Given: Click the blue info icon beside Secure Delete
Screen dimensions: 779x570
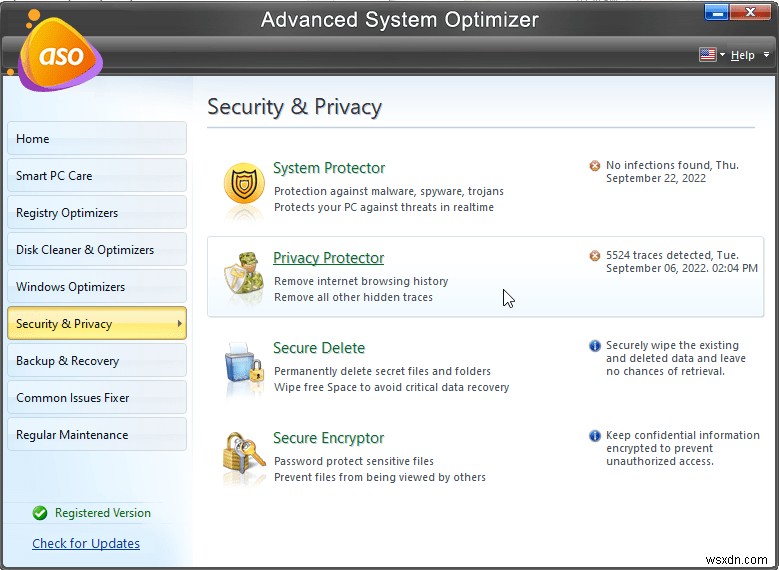Looking at the screenshot, I should (595, 346).
